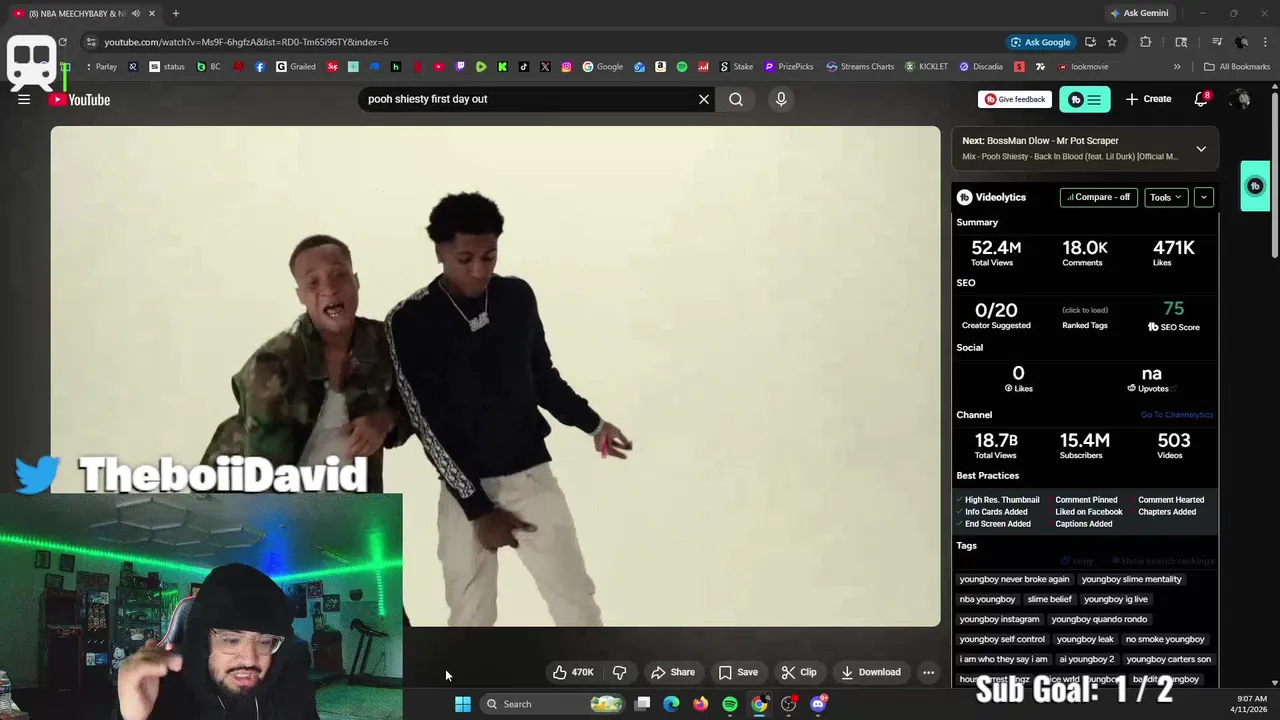1280x720 pixels.
Task: Clear the search box with the X icon
Action: click(704, 99)
